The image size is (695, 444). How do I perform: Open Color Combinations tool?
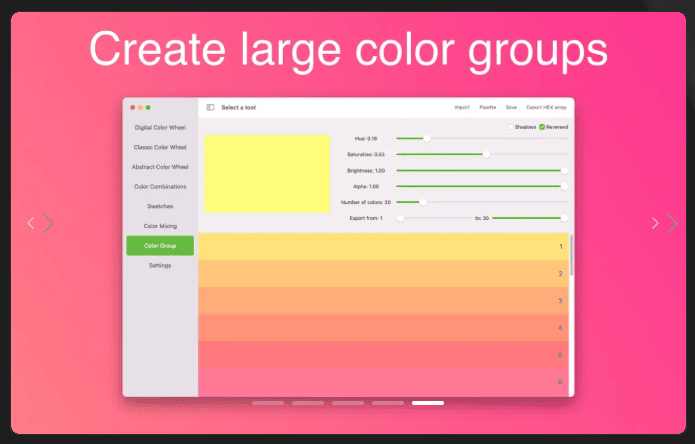pyautogui.click(x=160, y=187)
